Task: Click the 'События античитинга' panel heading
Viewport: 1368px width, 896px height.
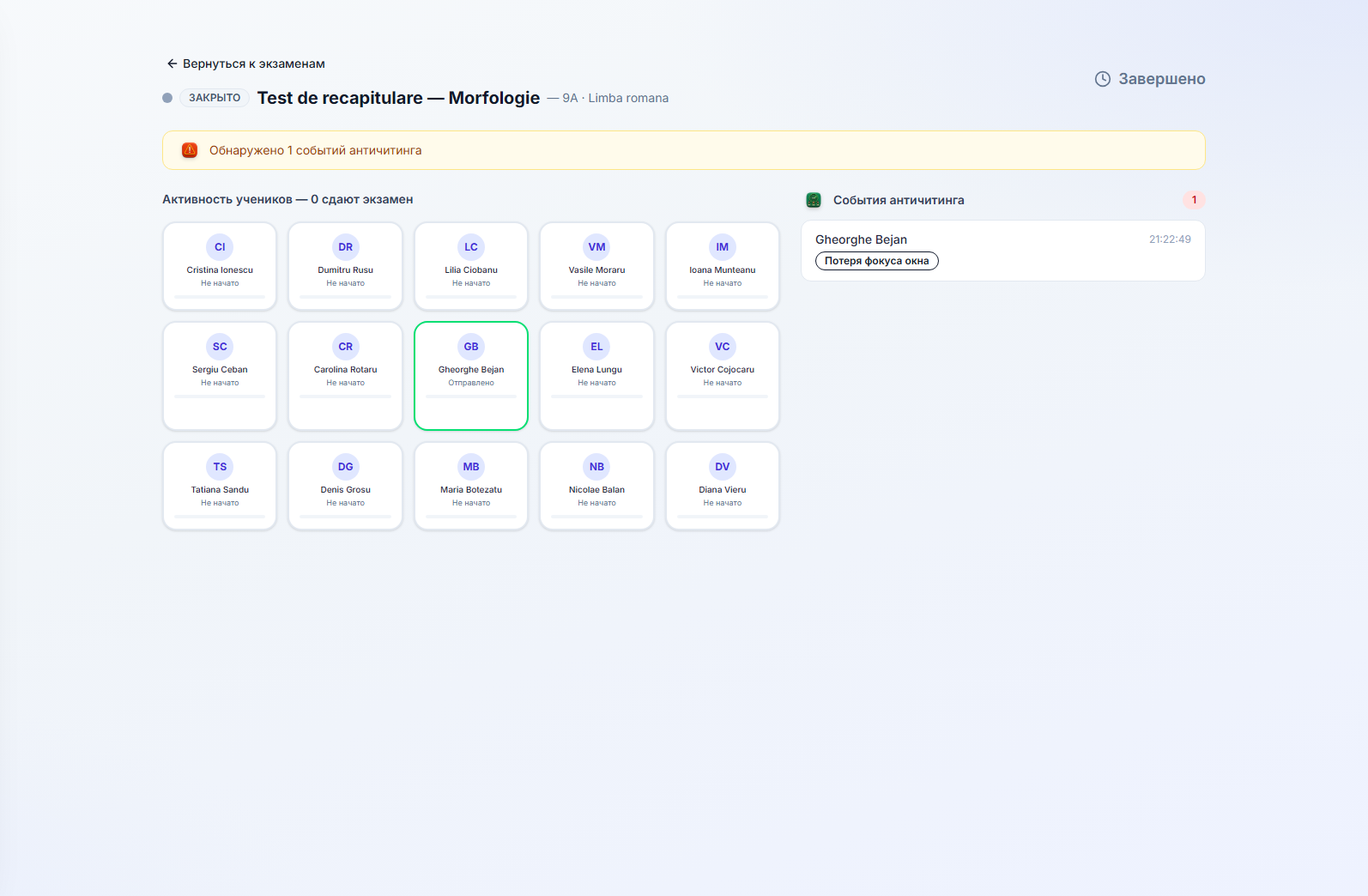Action: tap(899, 200)
